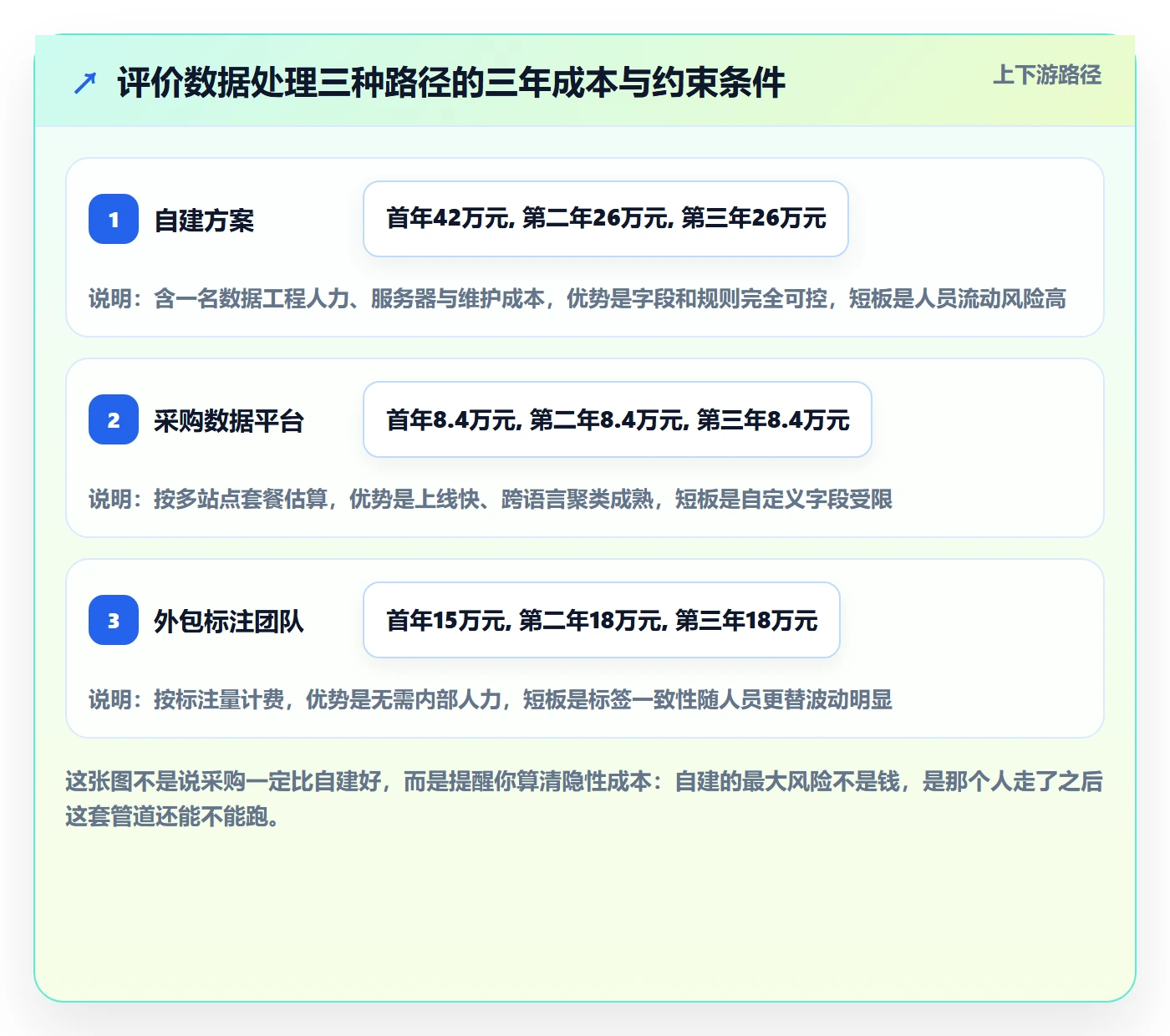
Task: Click the title 评价数据处理三种路径的三年成本与约束条件
Action: click(451, 82)
